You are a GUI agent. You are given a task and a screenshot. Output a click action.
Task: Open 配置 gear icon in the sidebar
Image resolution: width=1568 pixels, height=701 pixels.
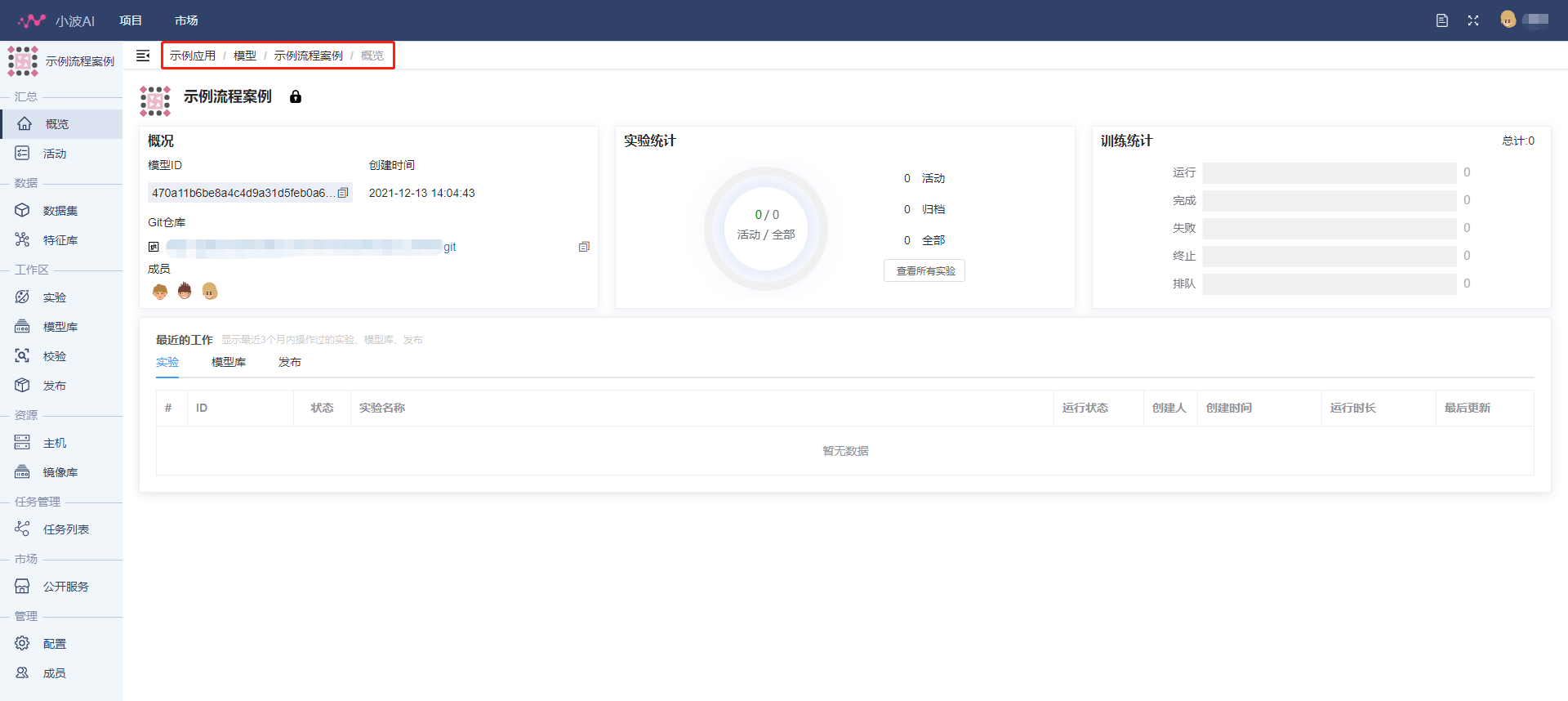(22, 643)
